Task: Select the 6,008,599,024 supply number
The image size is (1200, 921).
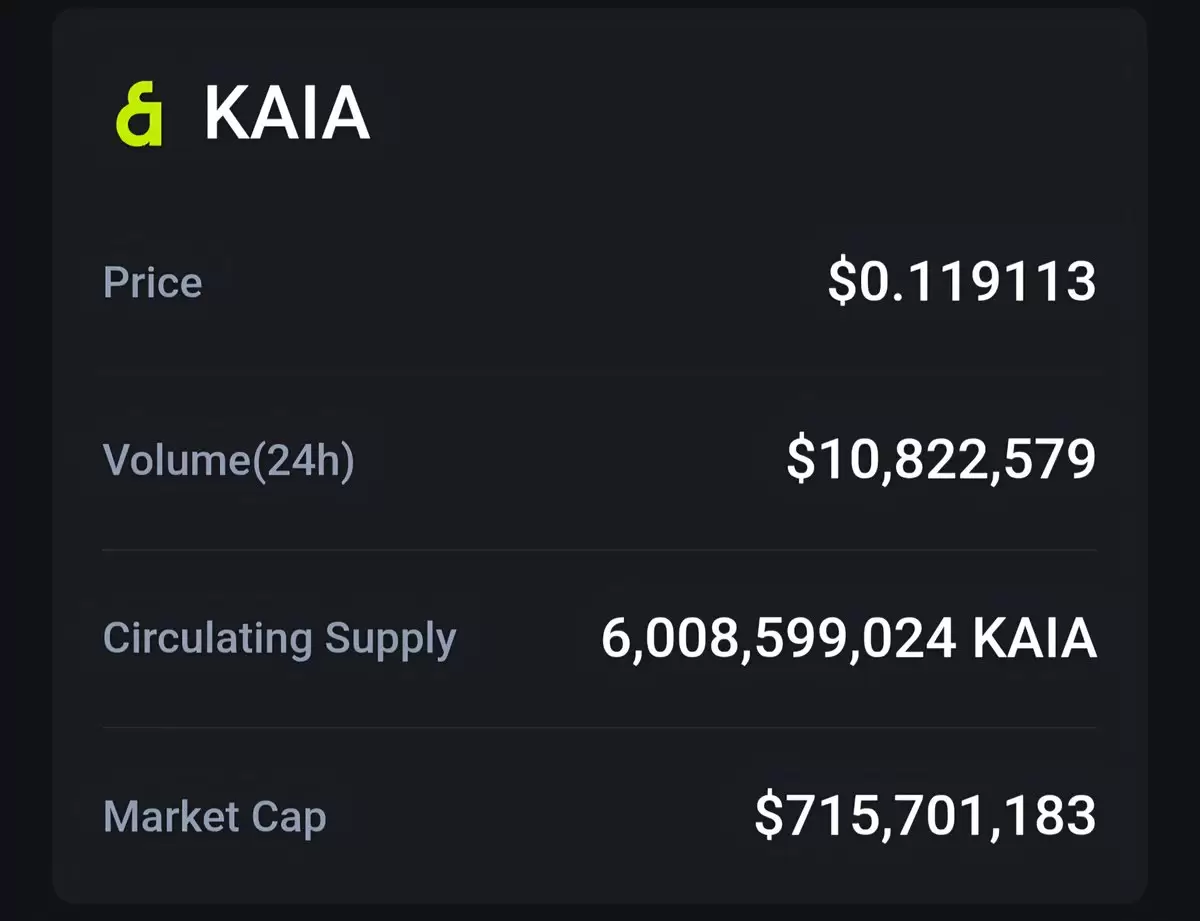Action: tap(779, 639)
